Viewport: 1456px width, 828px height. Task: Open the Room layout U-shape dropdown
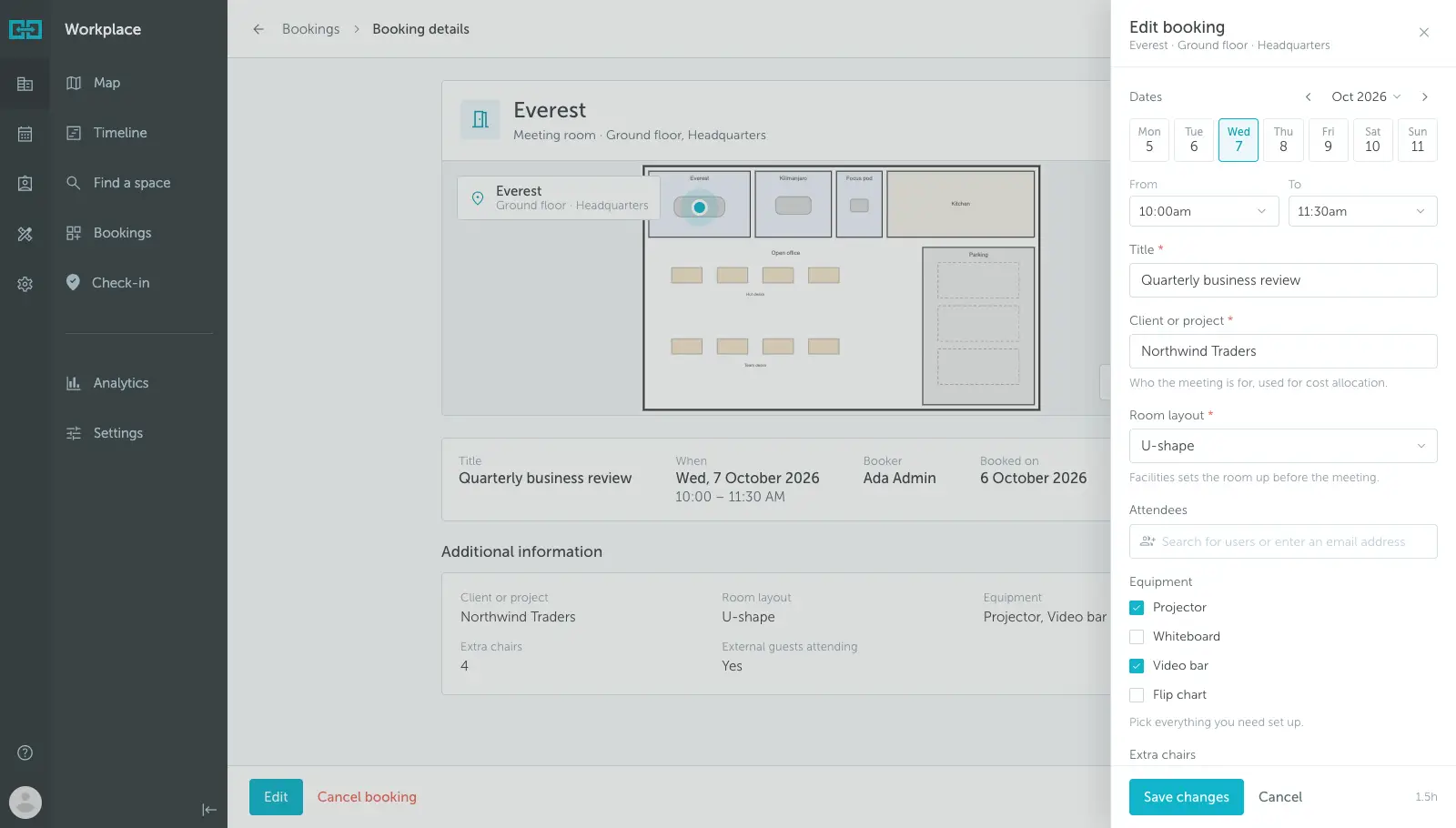pos(1283,446)
